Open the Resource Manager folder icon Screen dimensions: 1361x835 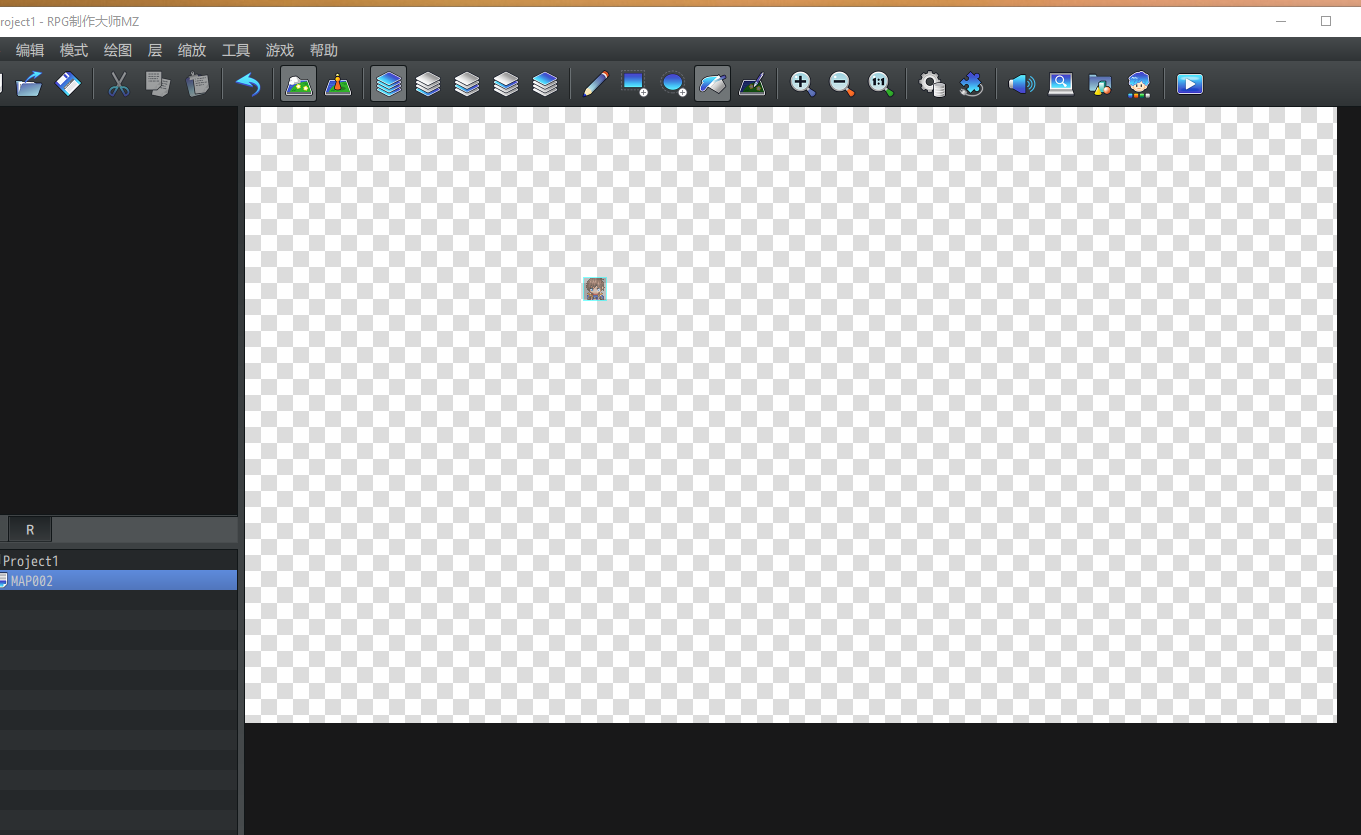point(1099,84)
